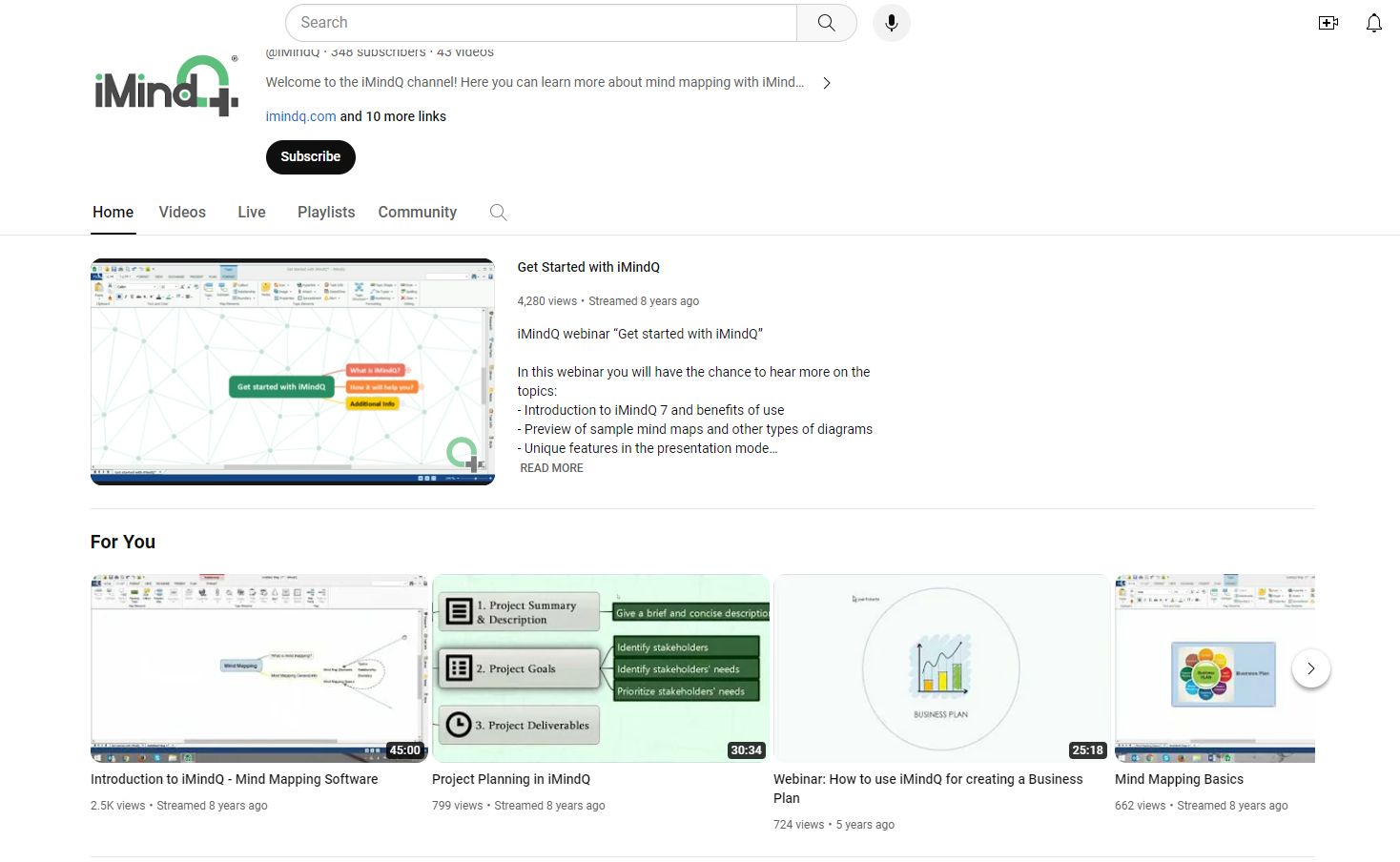
Task: Click the Get Started with iMindQ thumbnail
Action: pos(292,371)
